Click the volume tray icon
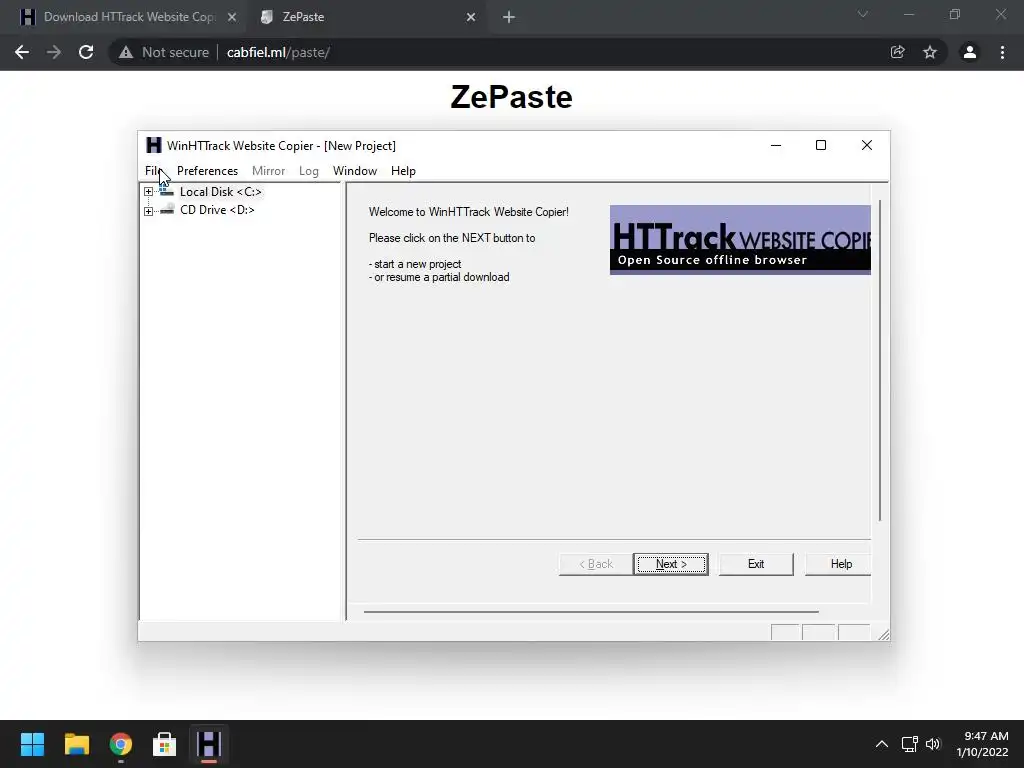This screenshot has height=768, width=1024. (x=933, y=744)
